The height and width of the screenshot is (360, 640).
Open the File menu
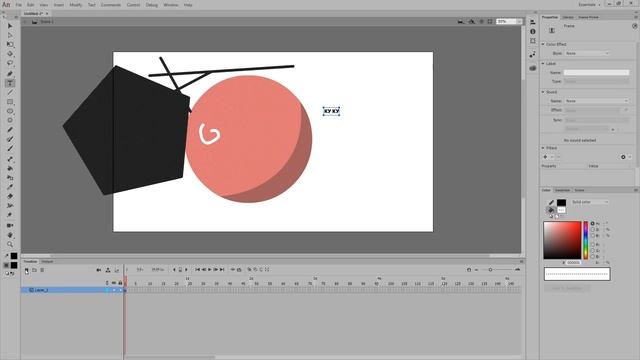(x=18, y=5)
